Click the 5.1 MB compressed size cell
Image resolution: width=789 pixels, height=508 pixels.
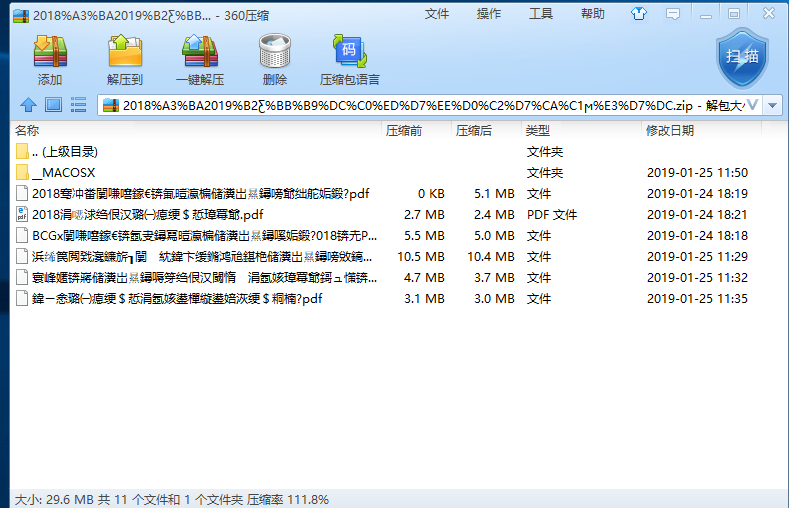[494, 194]
